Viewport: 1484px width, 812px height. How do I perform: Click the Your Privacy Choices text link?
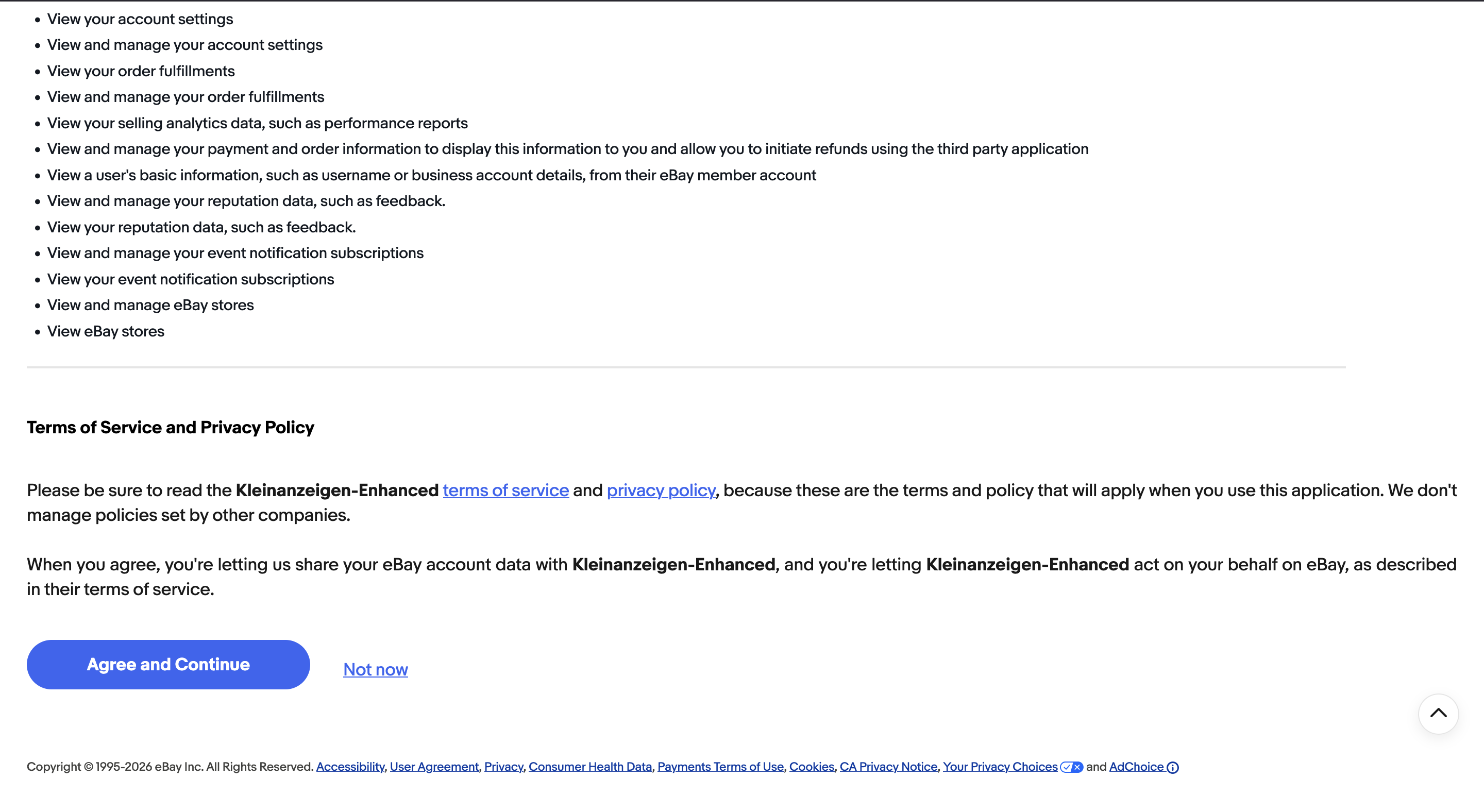tap(1000, 767)
